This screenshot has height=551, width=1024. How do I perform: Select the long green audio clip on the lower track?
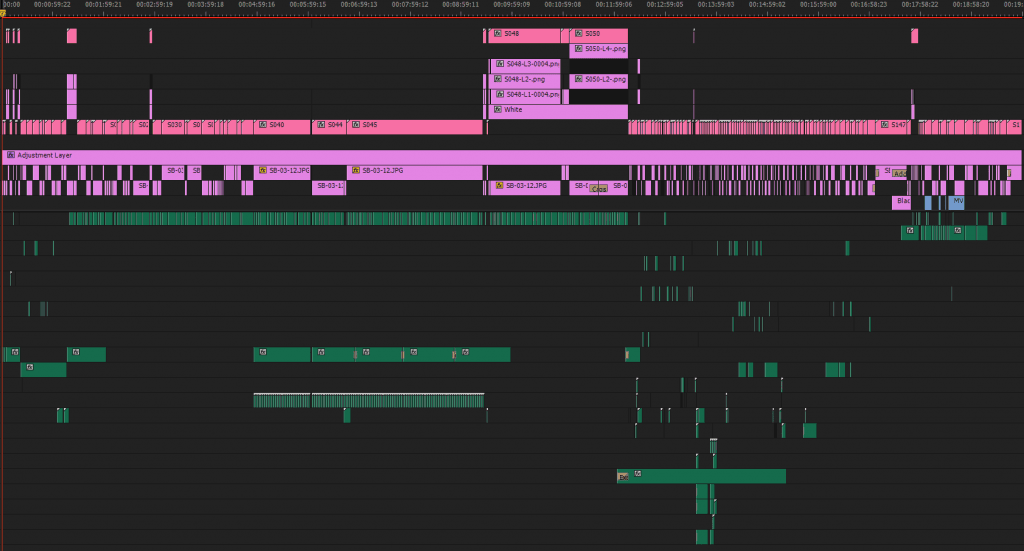tap(710, 476)
